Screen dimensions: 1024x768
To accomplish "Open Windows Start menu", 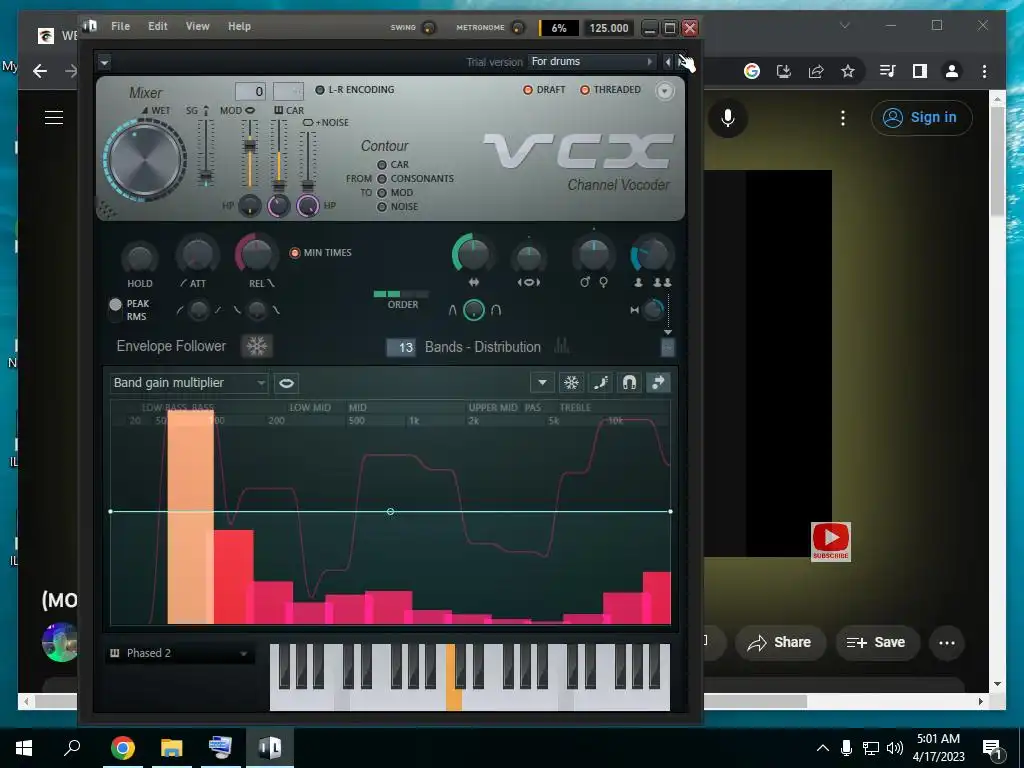I will 24,747.
